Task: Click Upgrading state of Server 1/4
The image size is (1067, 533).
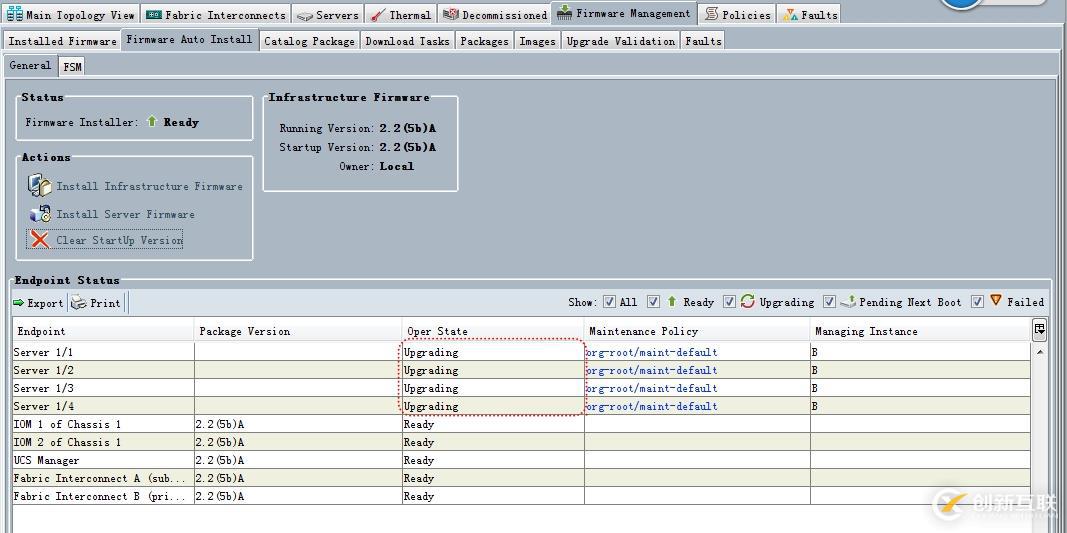Action: 431,406
